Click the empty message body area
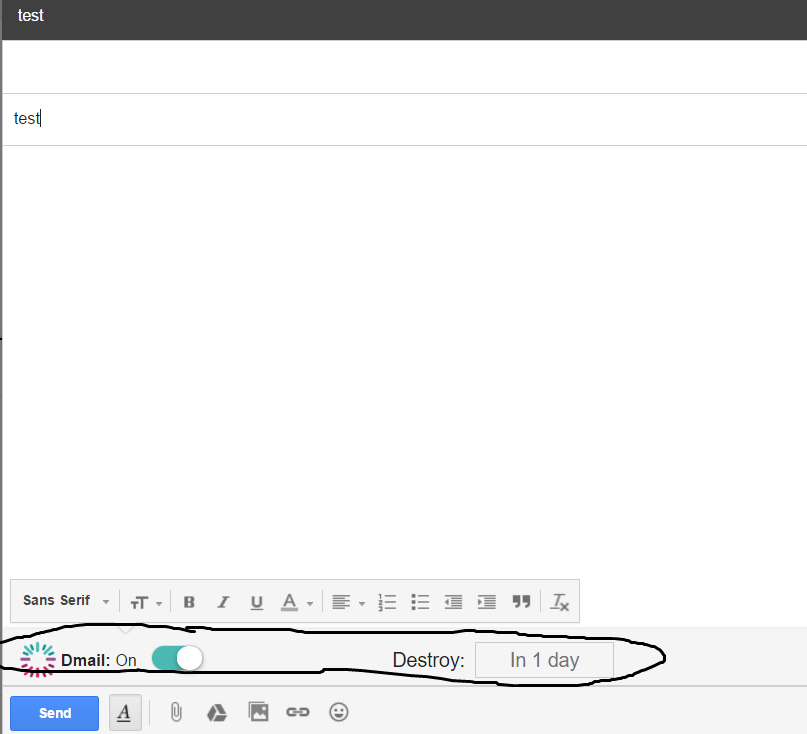Viewport: 807px width, 734px height. coord(405,360)
